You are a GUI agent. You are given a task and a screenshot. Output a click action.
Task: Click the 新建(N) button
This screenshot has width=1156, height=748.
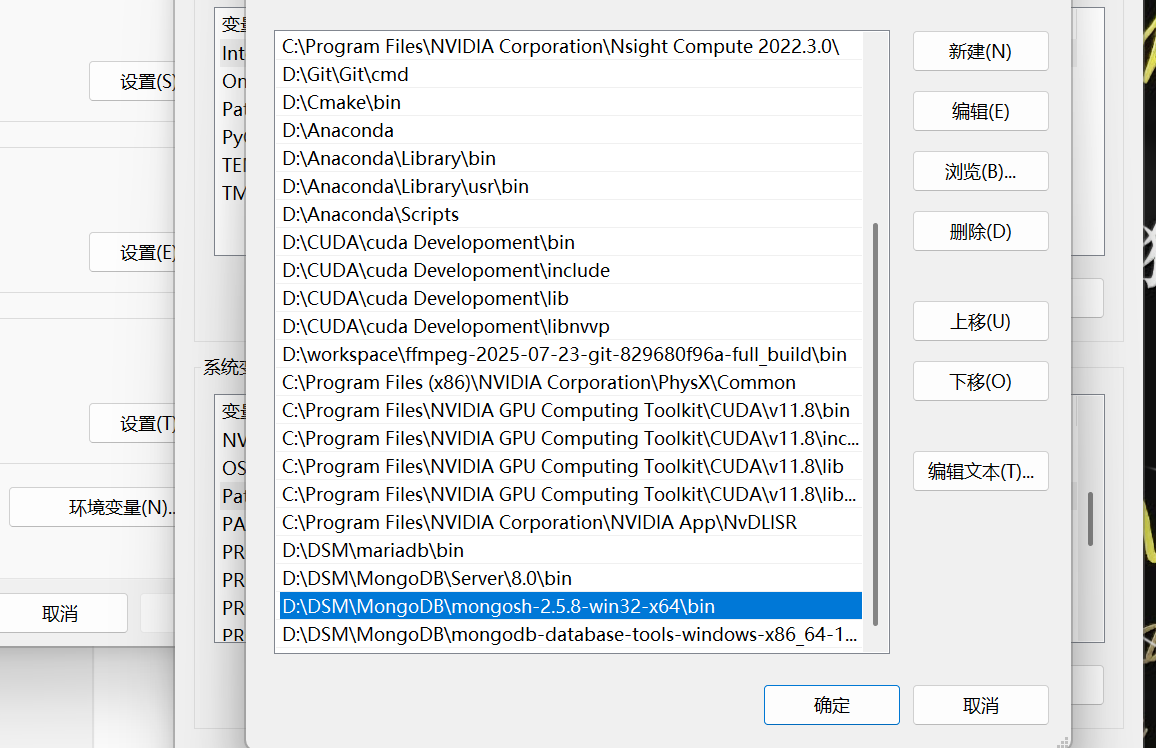(x=980, y=51)
